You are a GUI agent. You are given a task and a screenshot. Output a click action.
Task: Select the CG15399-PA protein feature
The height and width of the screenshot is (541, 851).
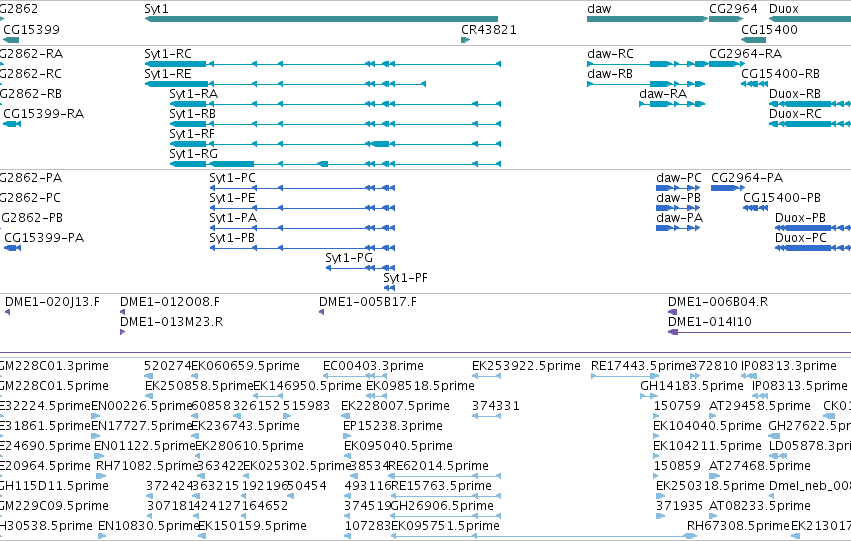pos(12,248)
